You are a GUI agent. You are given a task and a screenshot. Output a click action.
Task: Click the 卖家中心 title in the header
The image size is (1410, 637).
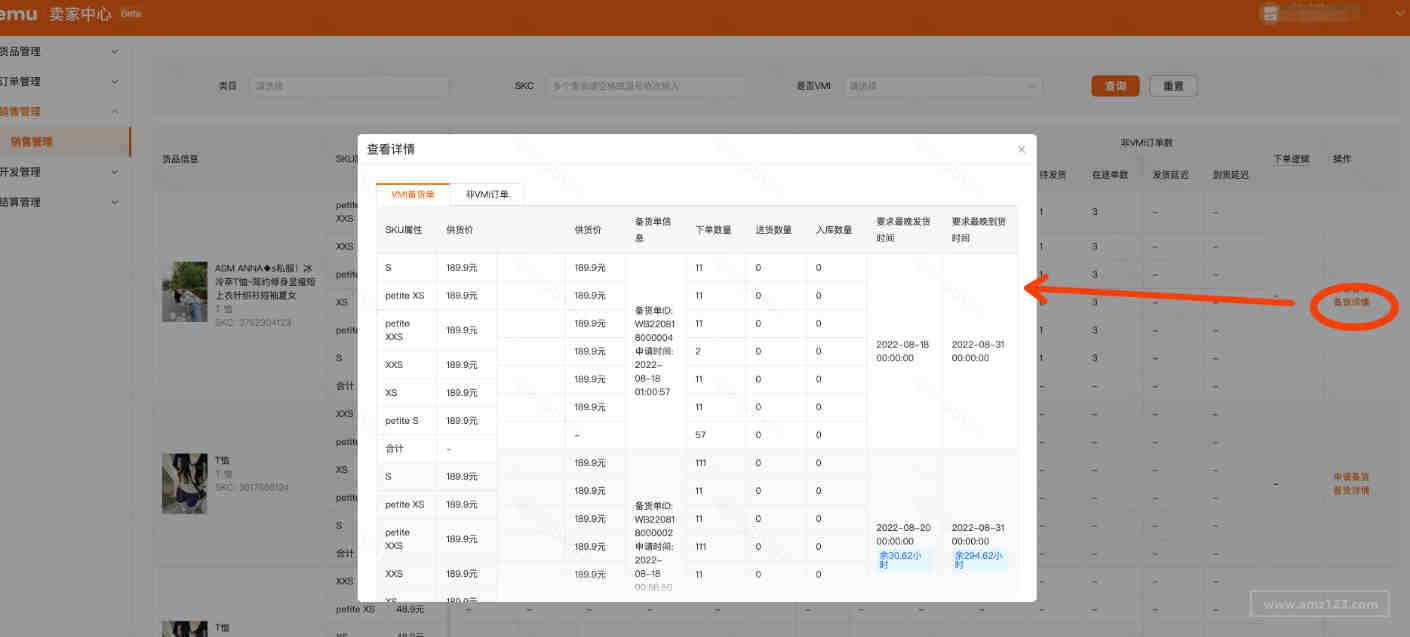80,14
